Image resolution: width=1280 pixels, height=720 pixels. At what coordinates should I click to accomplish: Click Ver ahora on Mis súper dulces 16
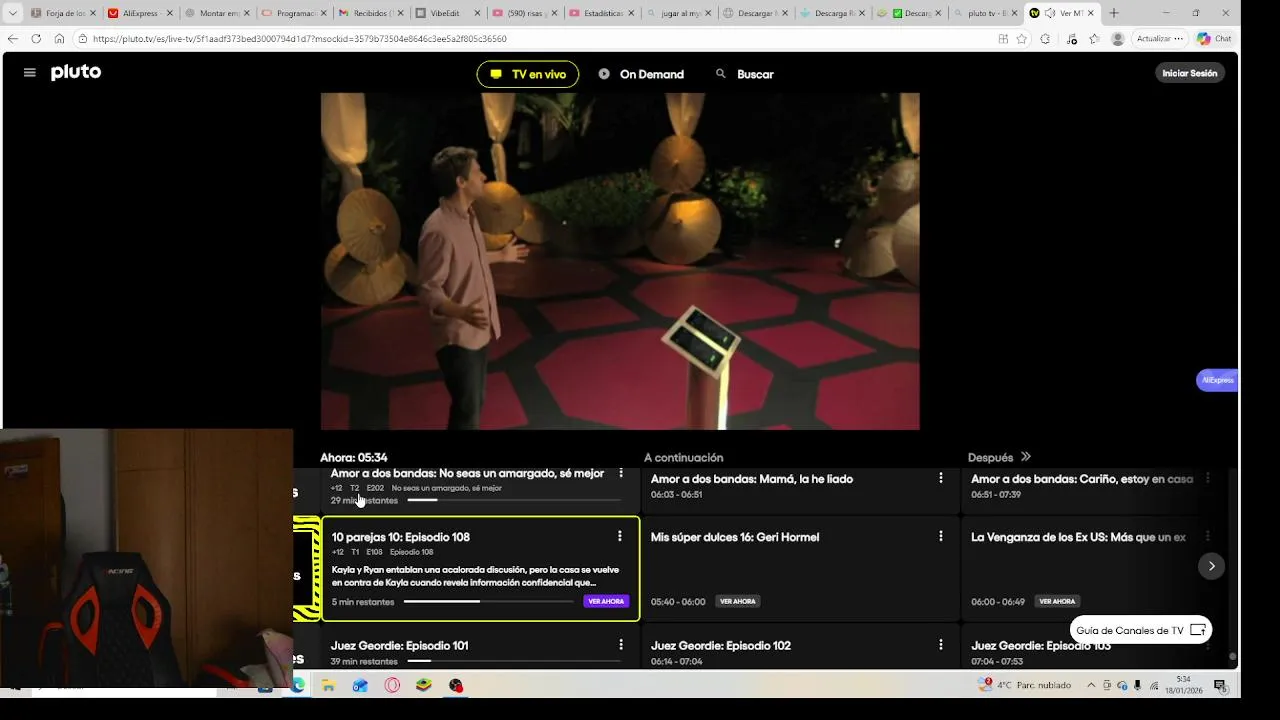pos(738,601)
